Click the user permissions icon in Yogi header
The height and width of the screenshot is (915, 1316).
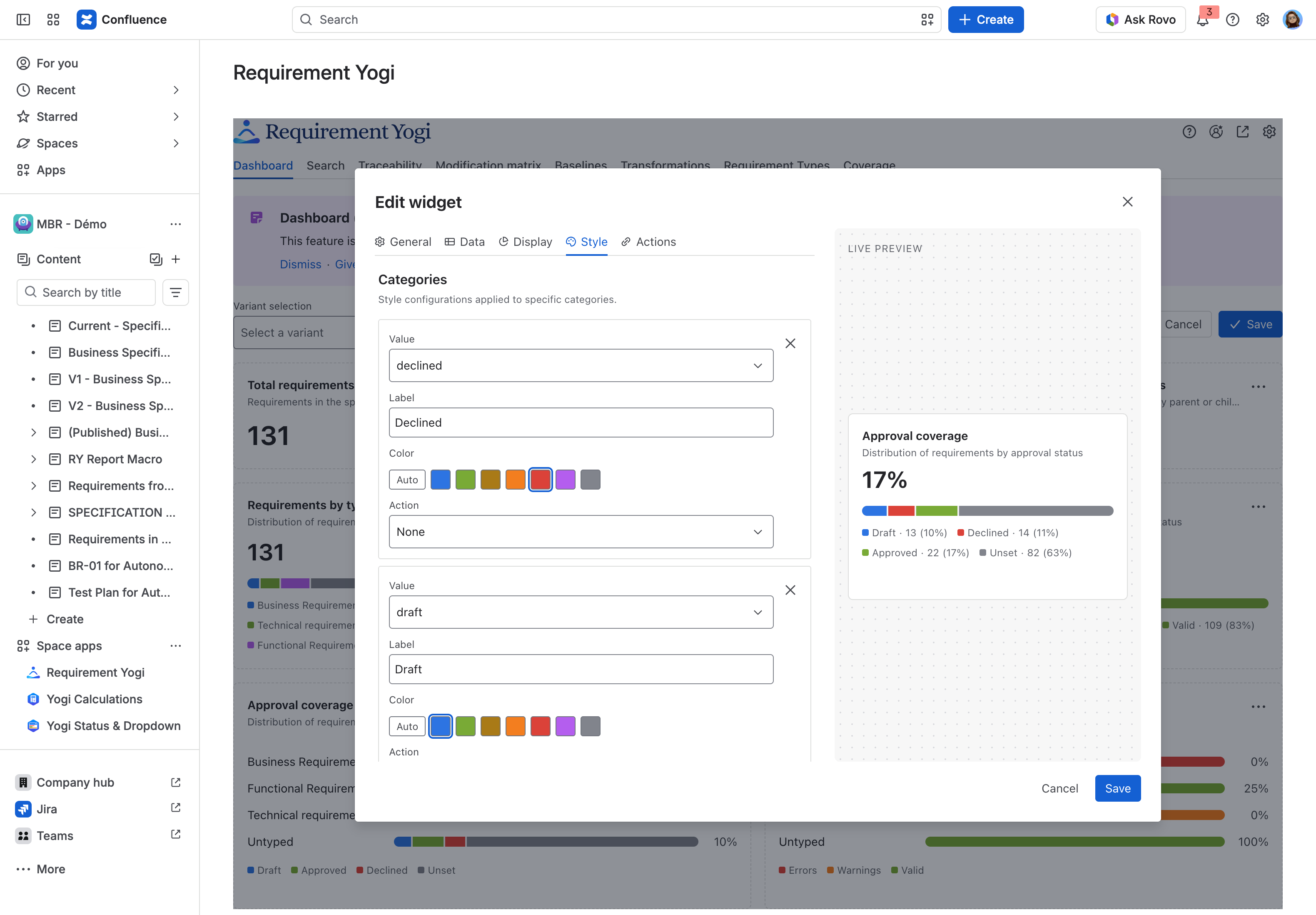pyautogui.click(x=1216, y=132)
